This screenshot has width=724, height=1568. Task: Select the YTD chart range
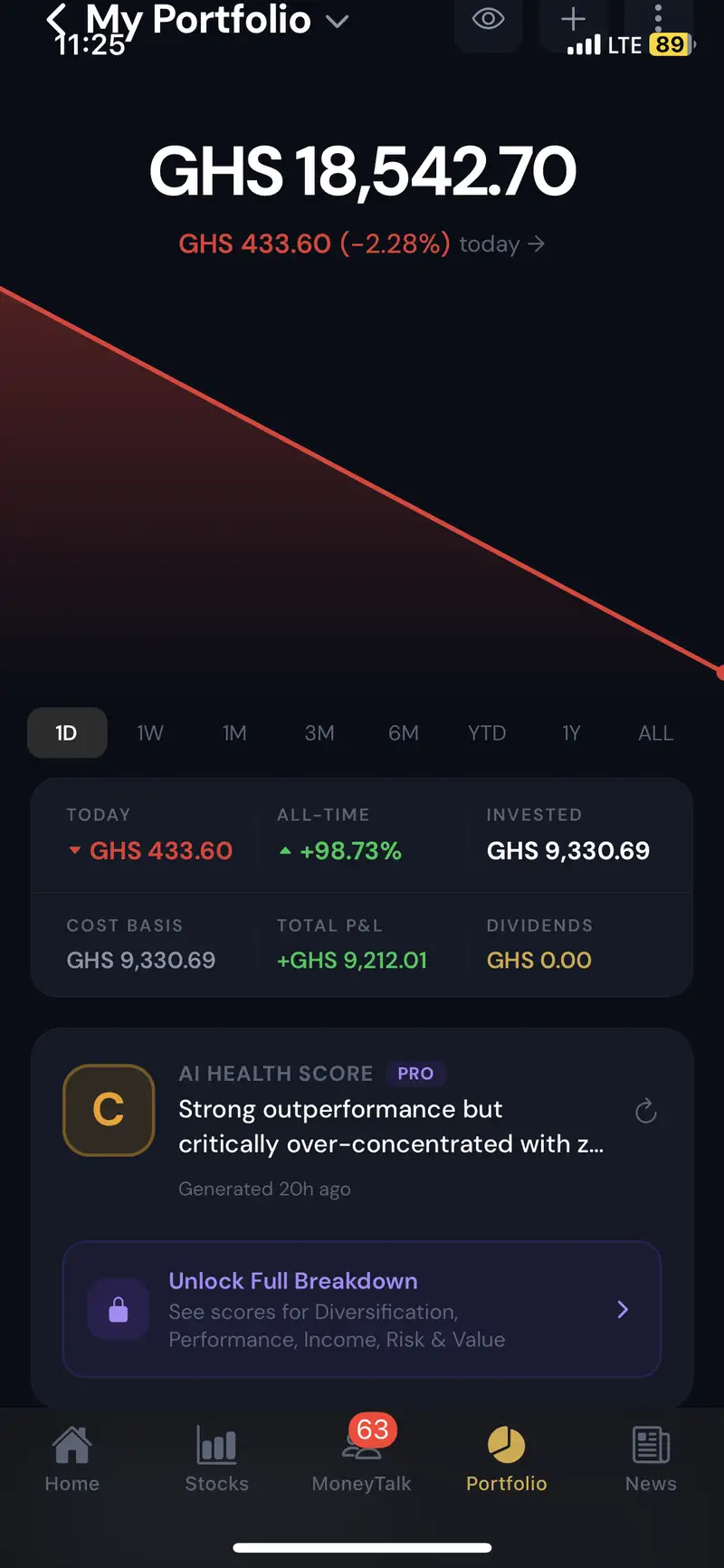pyautogui.click(x=487, y=733)
